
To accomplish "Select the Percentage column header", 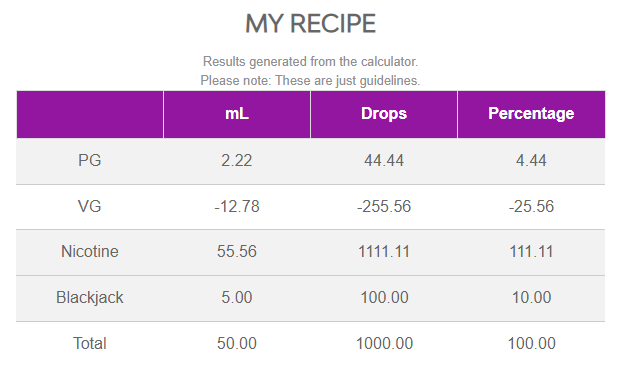I will [531, 114].
